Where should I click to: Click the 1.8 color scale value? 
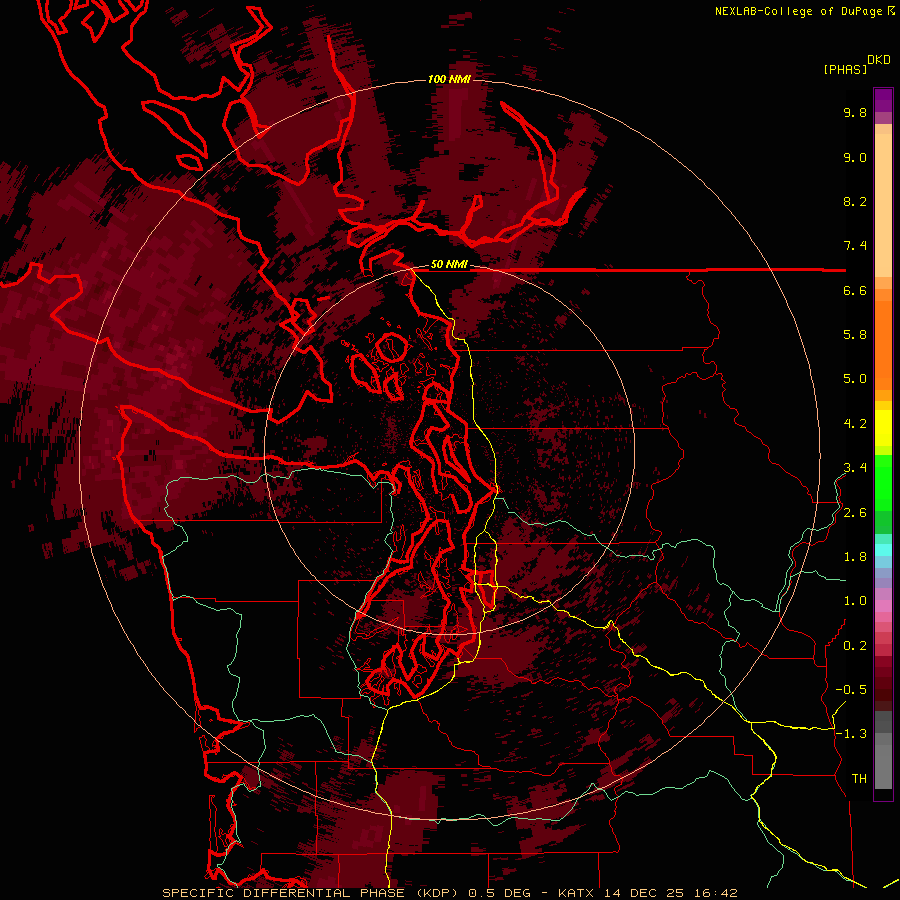(x=855, y=557)
